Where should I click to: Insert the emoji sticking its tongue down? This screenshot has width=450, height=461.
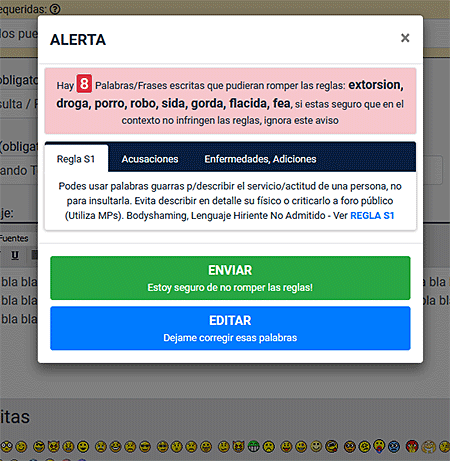(x=379, y=446)
